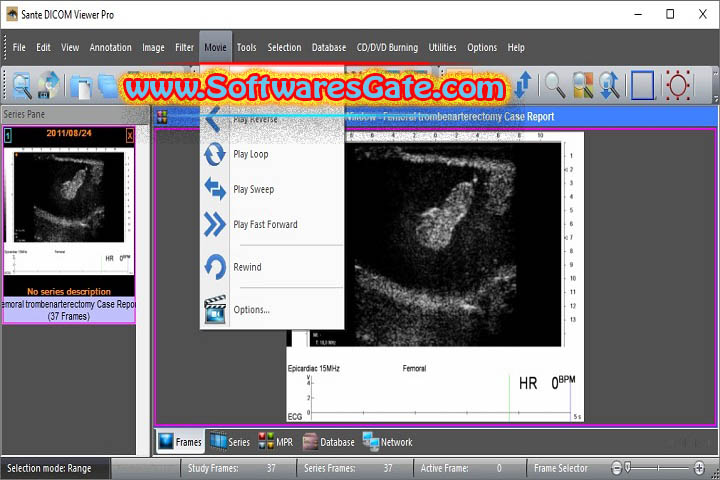Image resolution: width=720 pixels, height=480 pixels.
Task: Open the Selection menu
Action: click(x=284, y=47)
